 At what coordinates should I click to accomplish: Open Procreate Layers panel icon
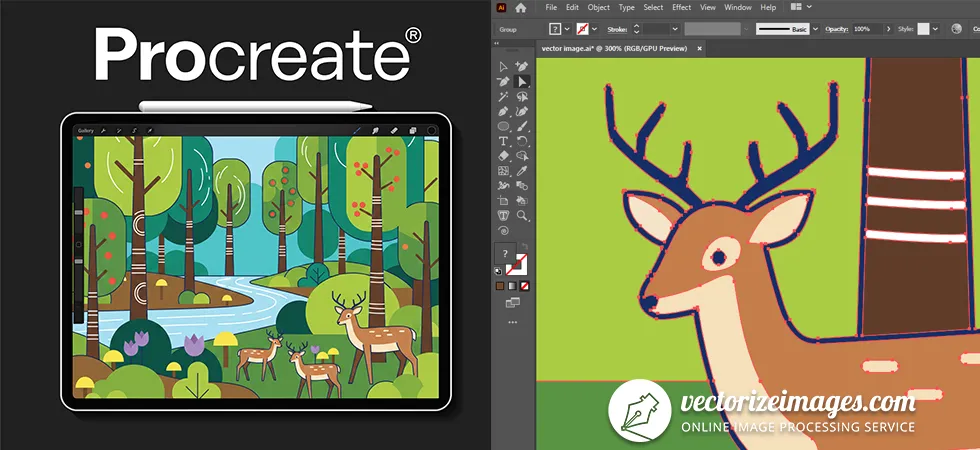click(413, 131)
